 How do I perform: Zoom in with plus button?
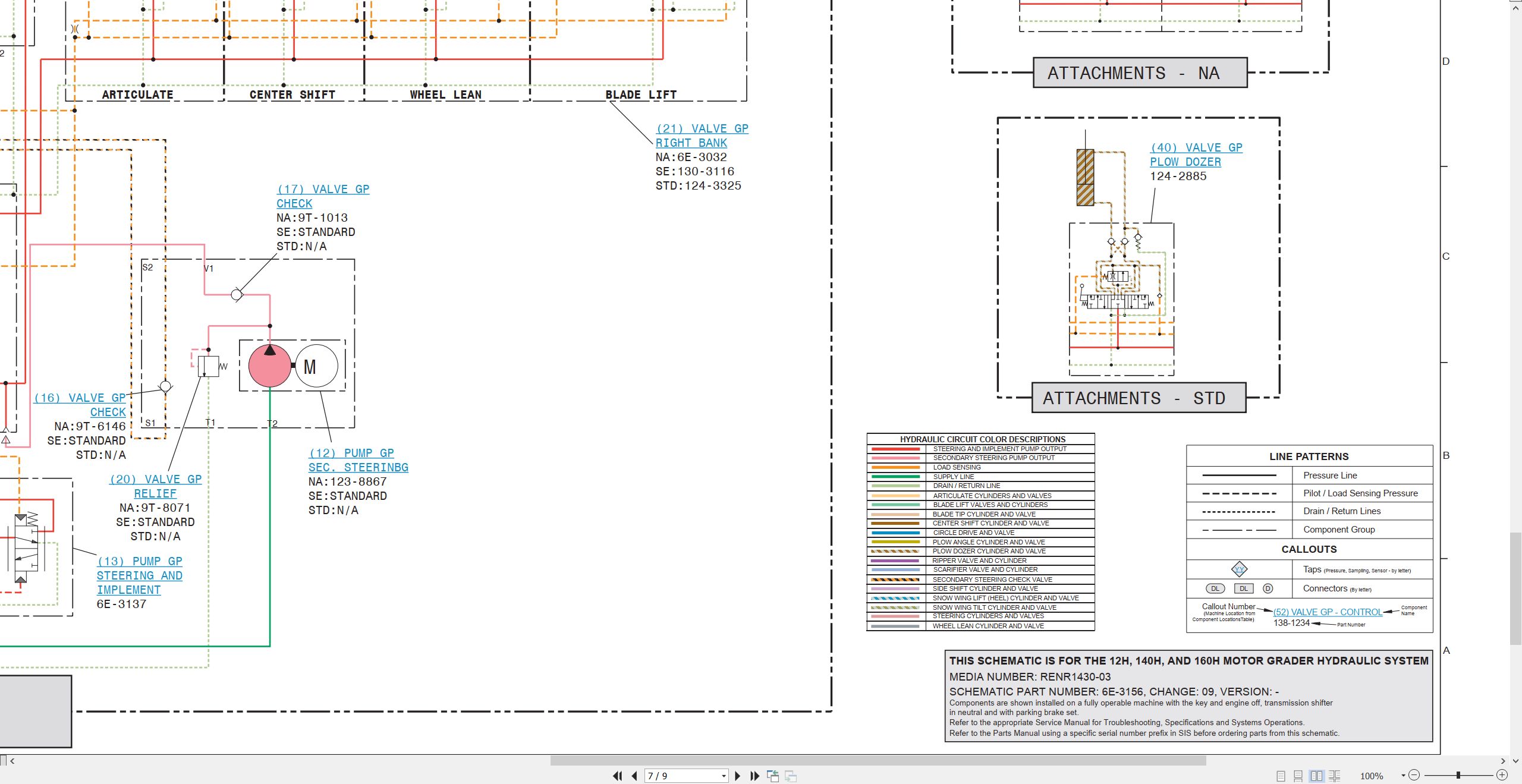pos(1502,775)
